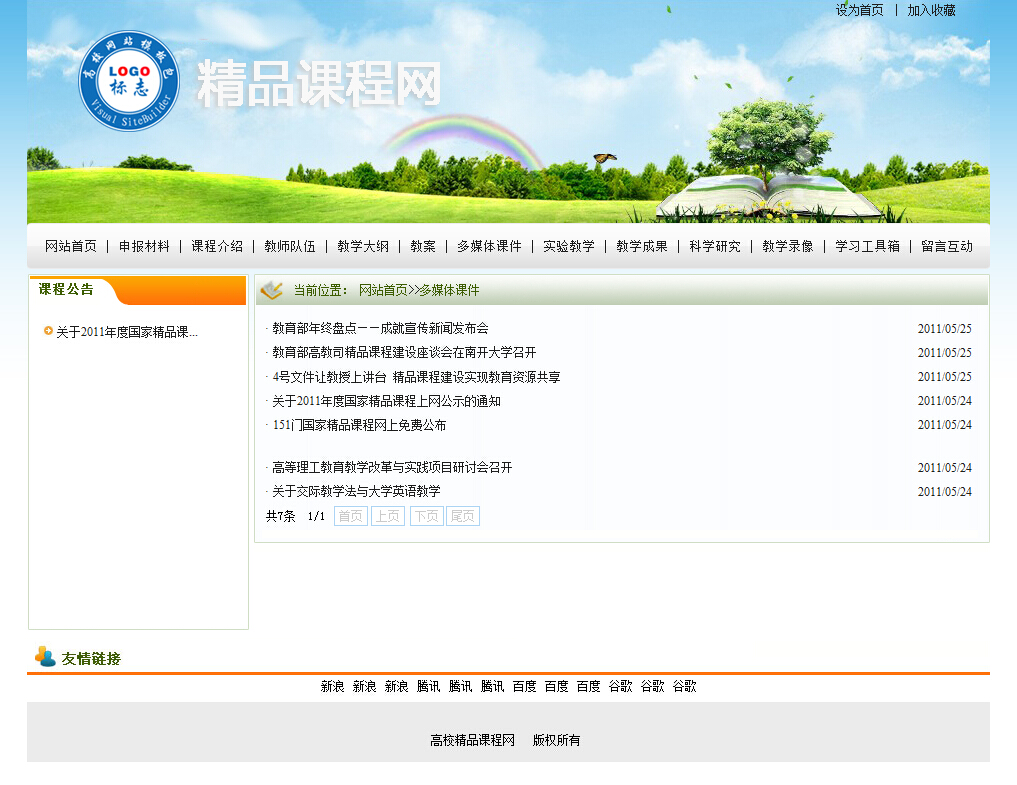Open 学习工具箱 from the navigation
Image resolution: width=1017 pixels, height=785 pixels.
coord(868,246)
